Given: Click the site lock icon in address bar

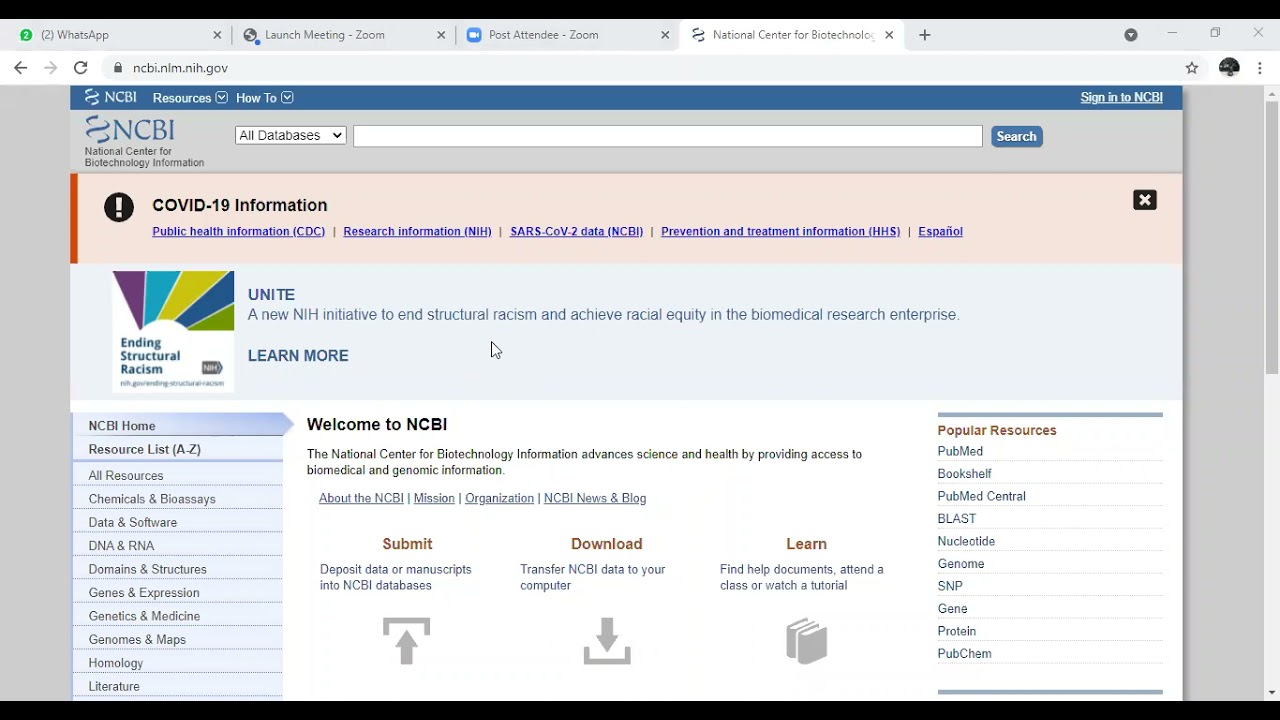Looking at the screenshot, I should point(118,68).
